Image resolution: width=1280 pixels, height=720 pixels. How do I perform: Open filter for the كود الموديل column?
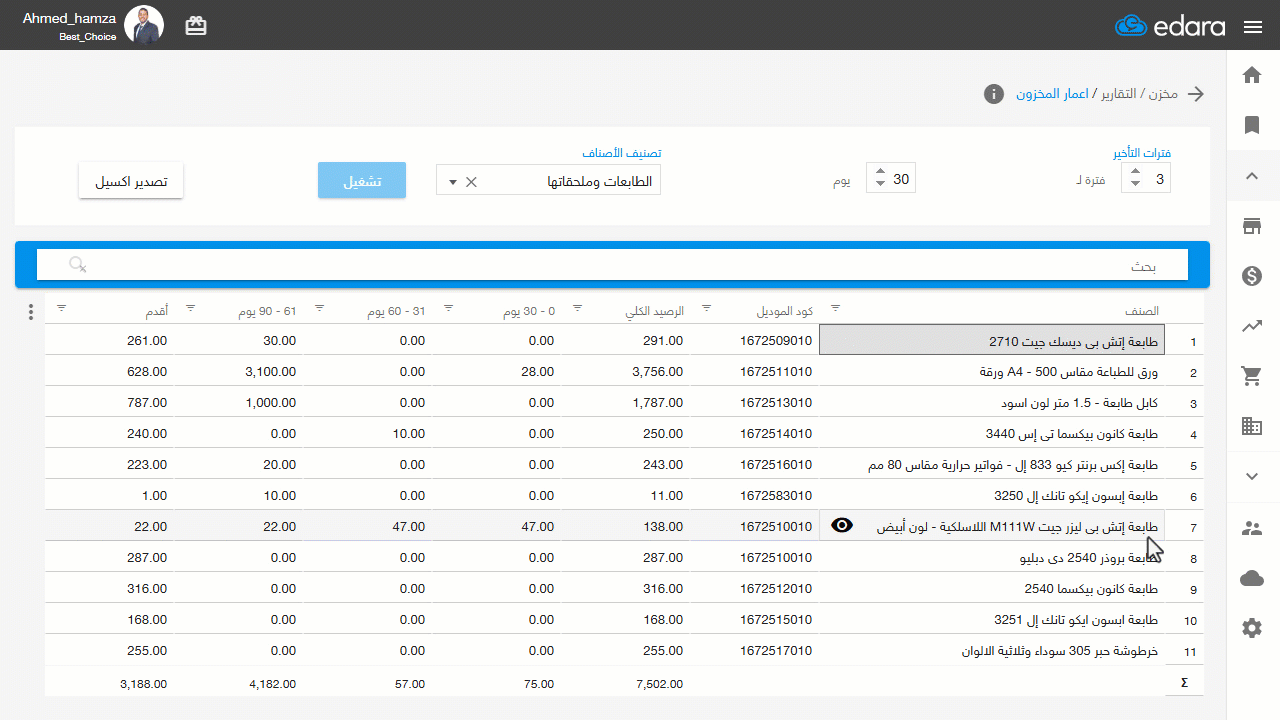707,308
